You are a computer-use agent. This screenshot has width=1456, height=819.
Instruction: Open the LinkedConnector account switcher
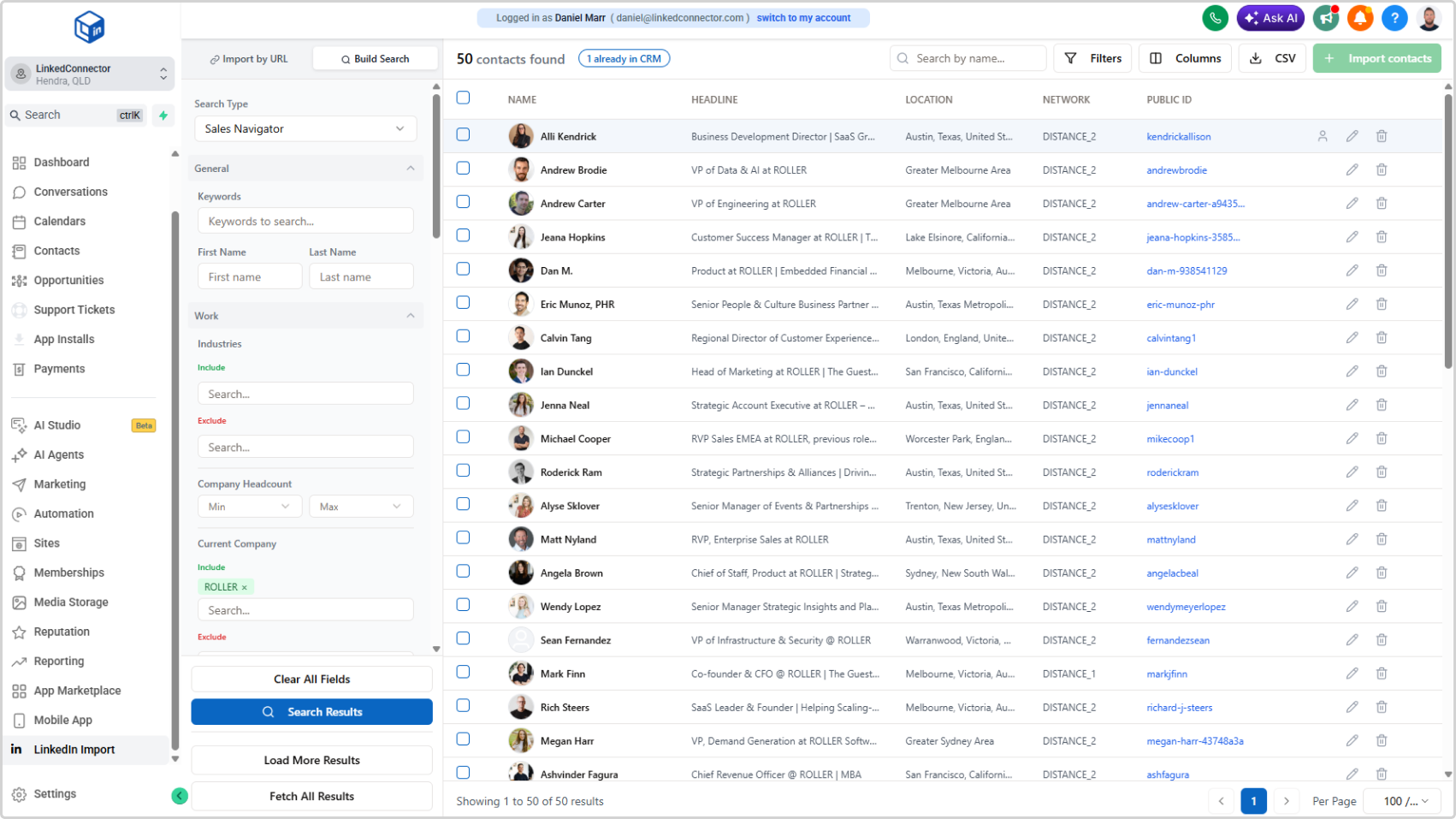[89, 74]
